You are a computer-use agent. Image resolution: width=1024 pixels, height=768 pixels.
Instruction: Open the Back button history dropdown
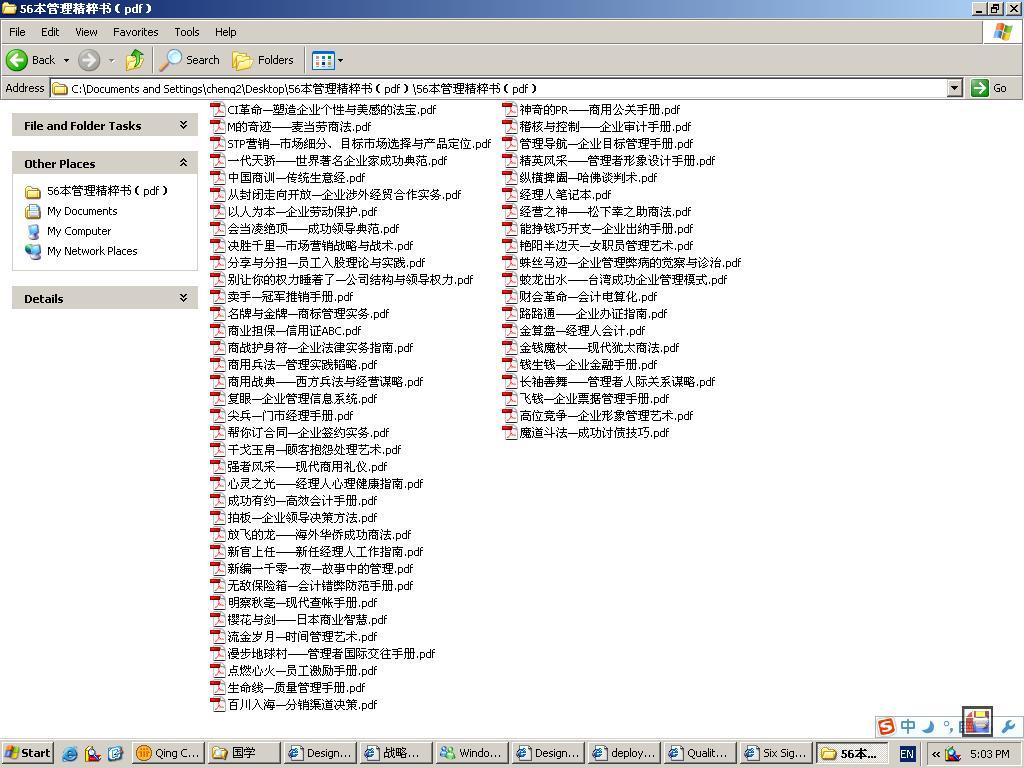(x=66, y=60)
